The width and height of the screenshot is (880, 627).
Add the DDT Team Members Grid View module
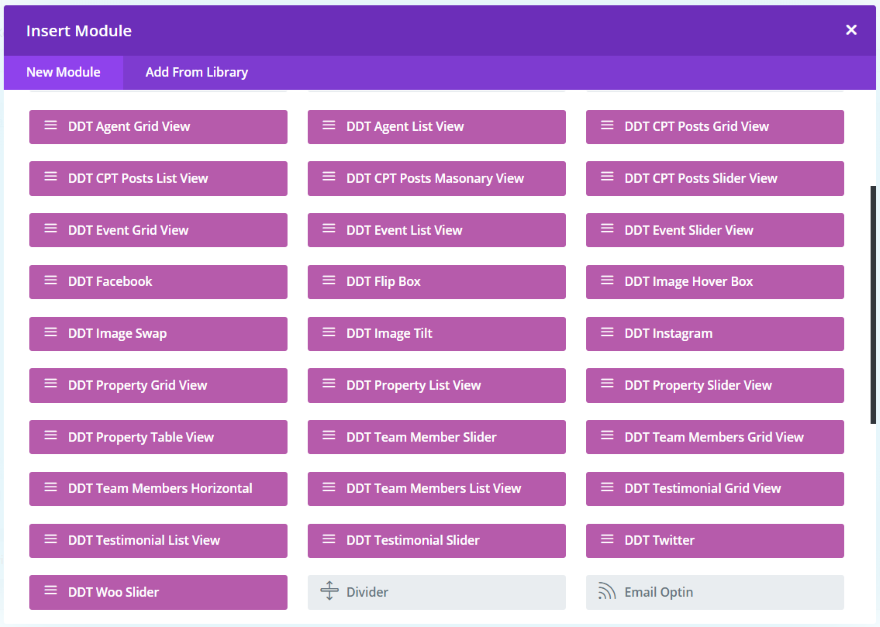[x=715, y=437]
